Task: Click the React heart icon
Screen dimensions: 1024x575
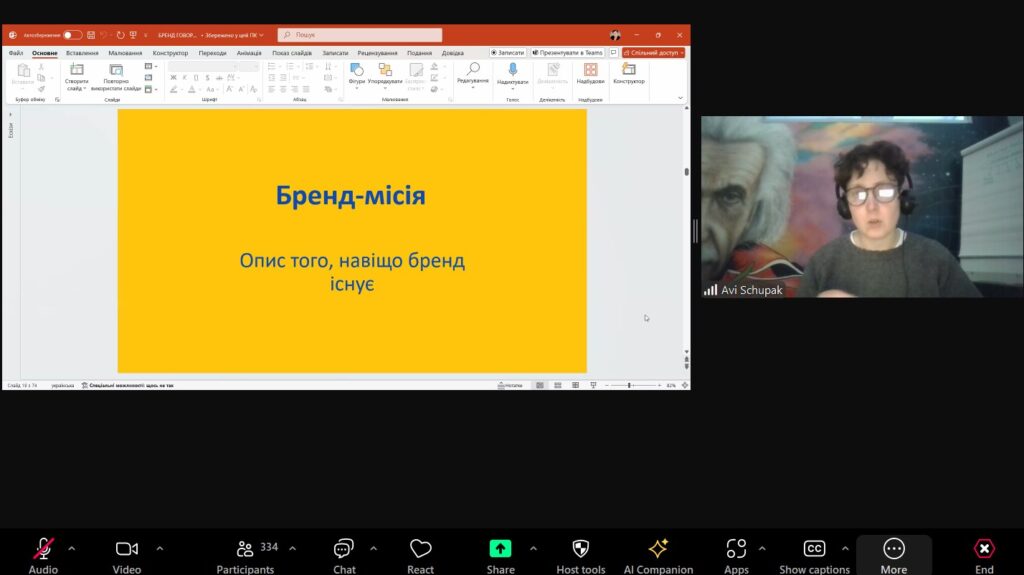Action: [x=421, y=549]
